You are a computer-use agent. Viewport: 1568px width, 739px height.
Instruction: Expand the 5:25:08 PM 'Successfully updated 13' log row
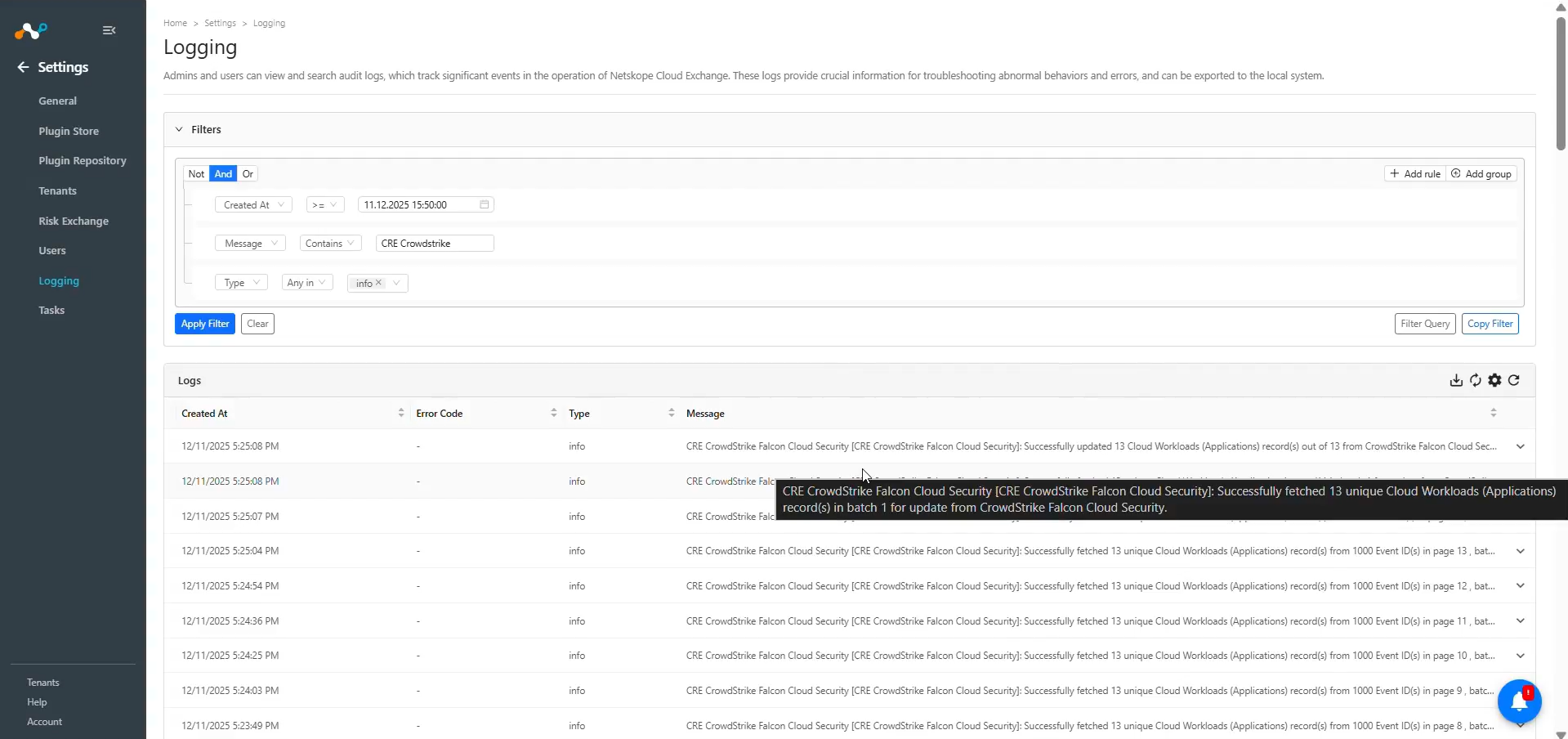click(1521, 446)
